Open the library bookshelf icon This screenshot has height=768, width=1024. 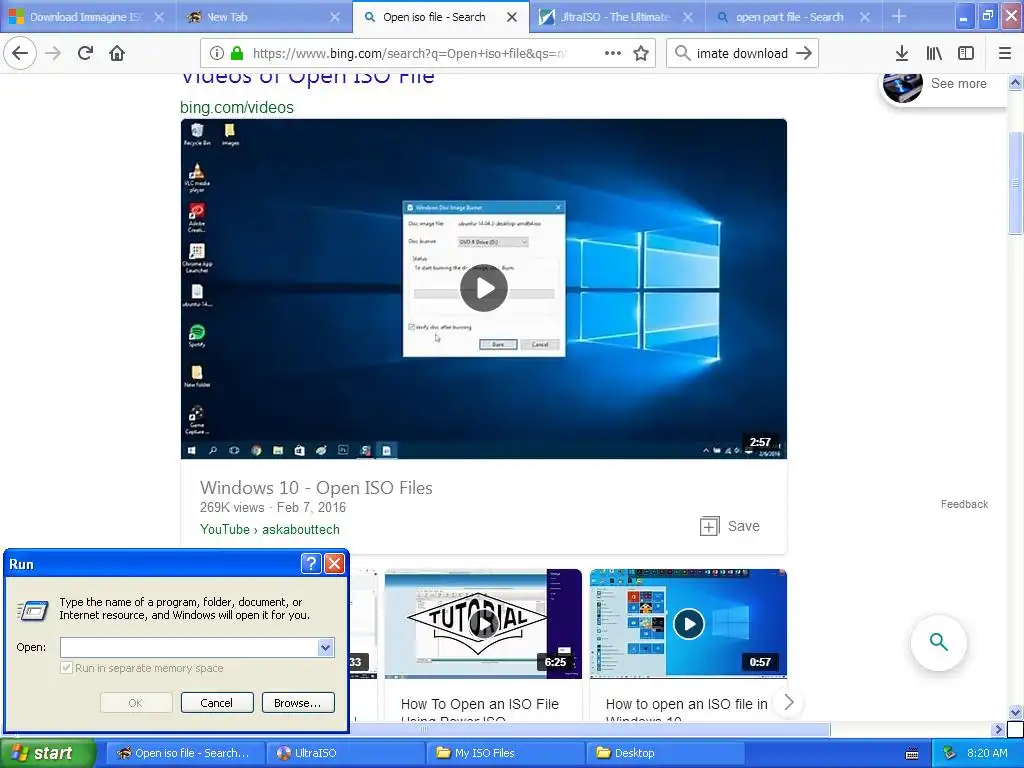pyautogui.click(x=934, y=53)
